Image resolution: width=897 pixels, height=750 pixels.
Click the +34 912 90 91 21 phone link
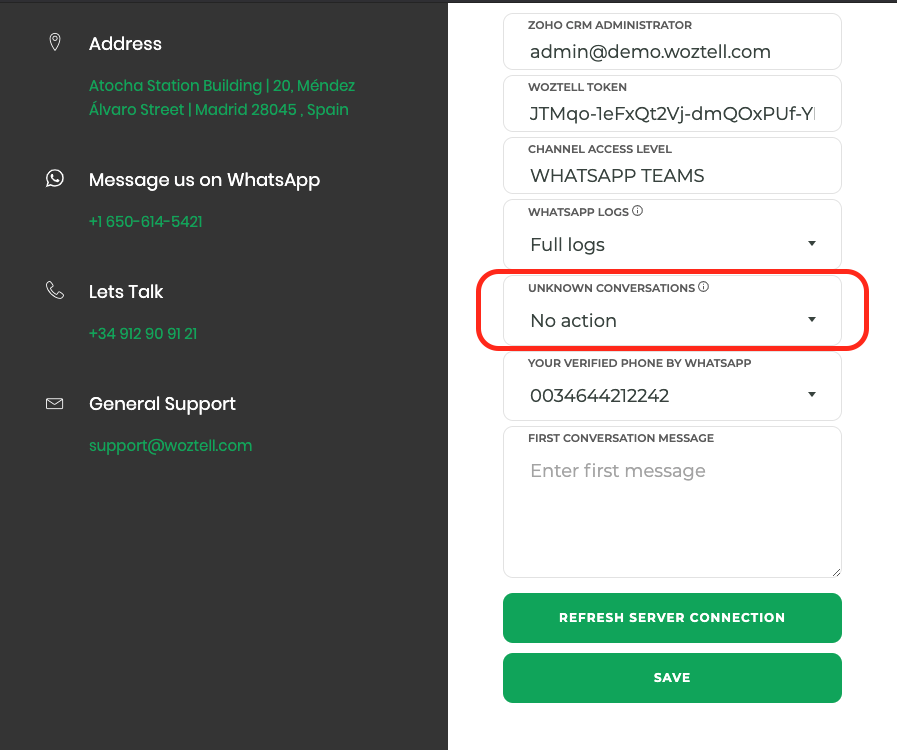tap(143, 334)
